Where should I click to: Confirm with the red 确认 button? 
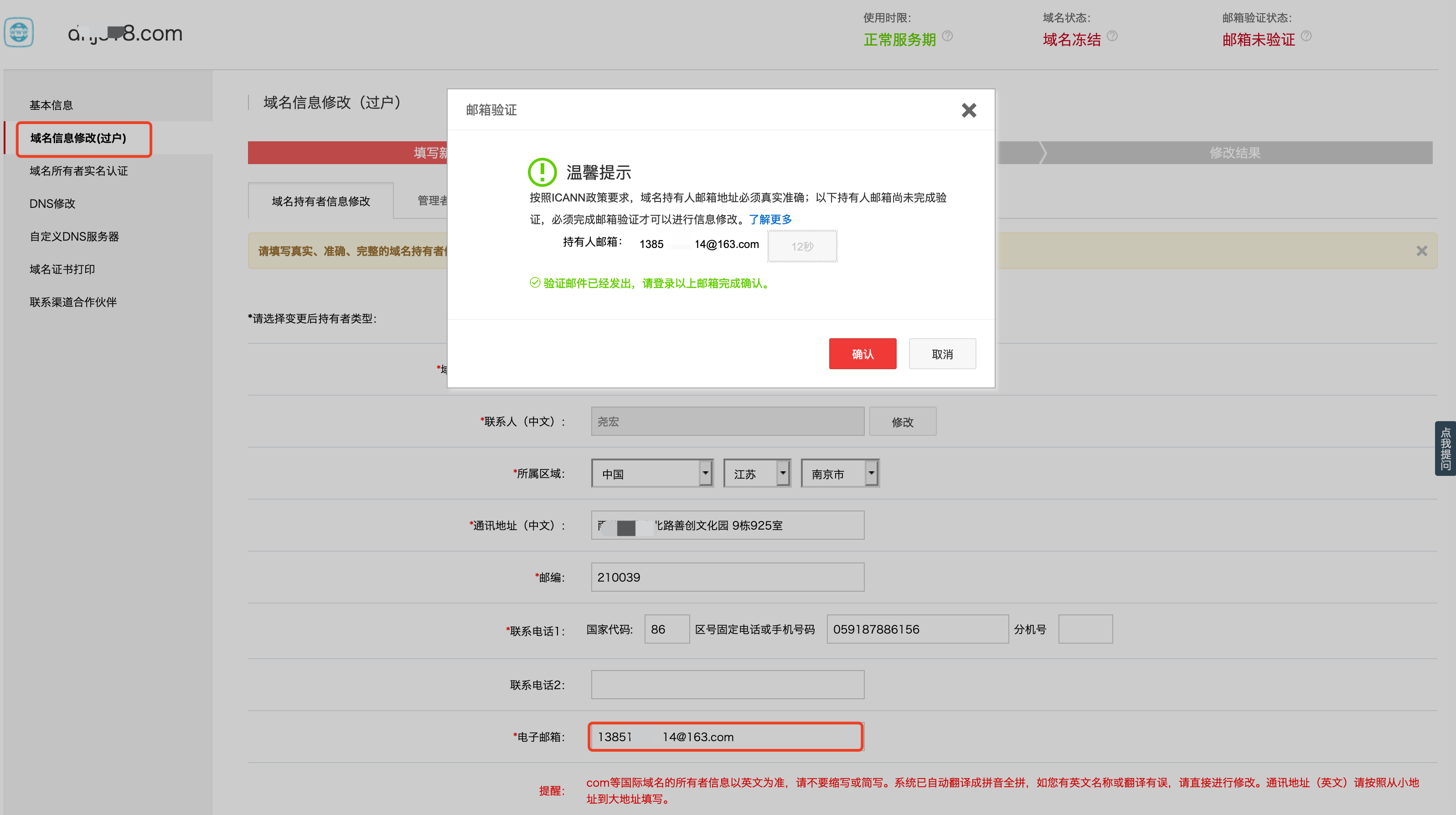[x=862, y=354]
